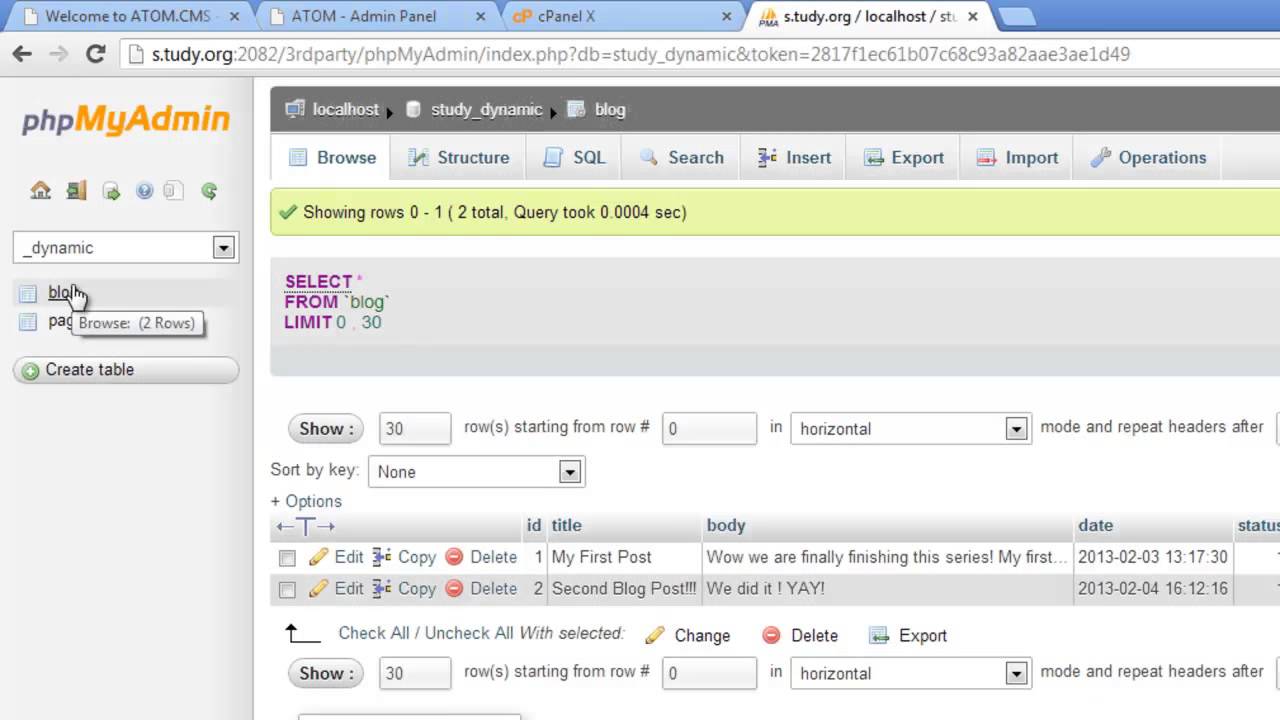1280x720 pixels.
Task: Reload the browser page
Action: coord(96,54)
